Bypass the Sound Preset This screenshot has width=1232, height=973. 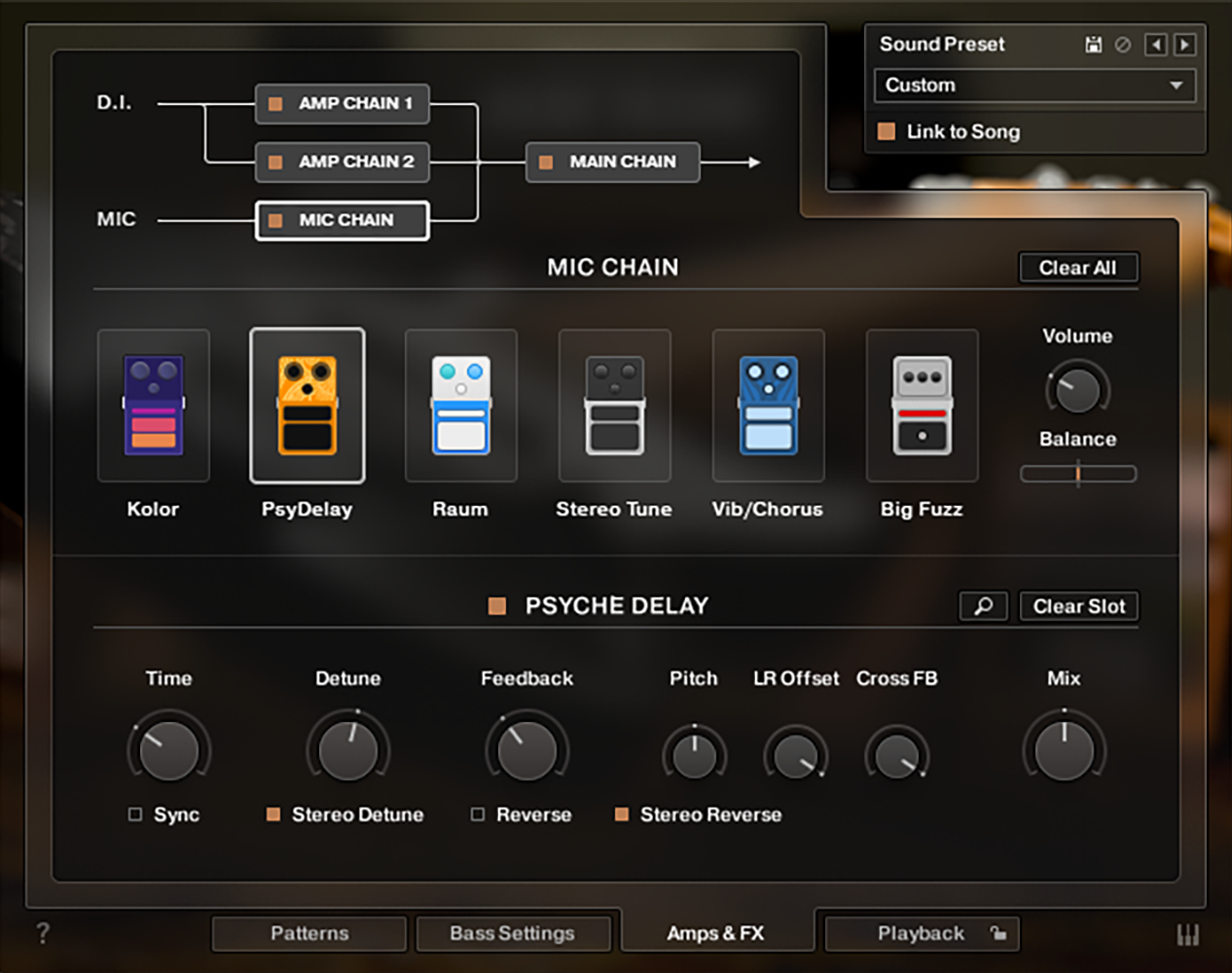point(1123,45)
